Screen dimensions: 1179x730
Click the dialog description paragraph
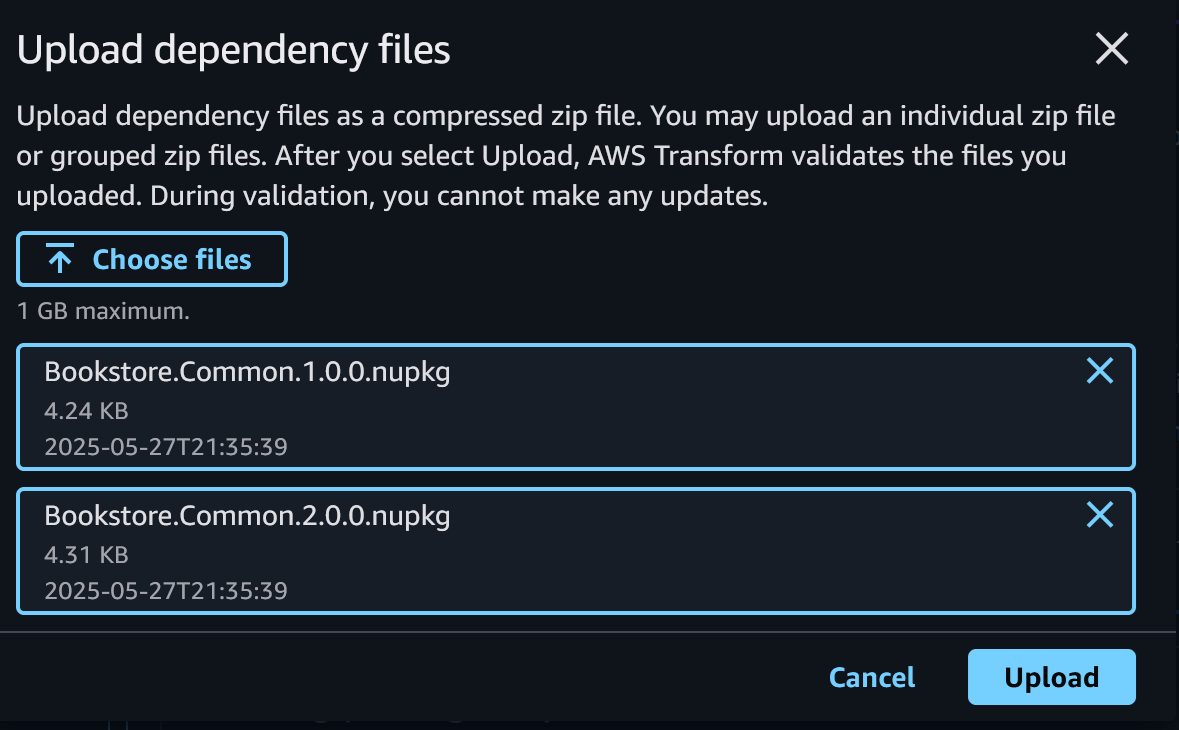point(565,155)
